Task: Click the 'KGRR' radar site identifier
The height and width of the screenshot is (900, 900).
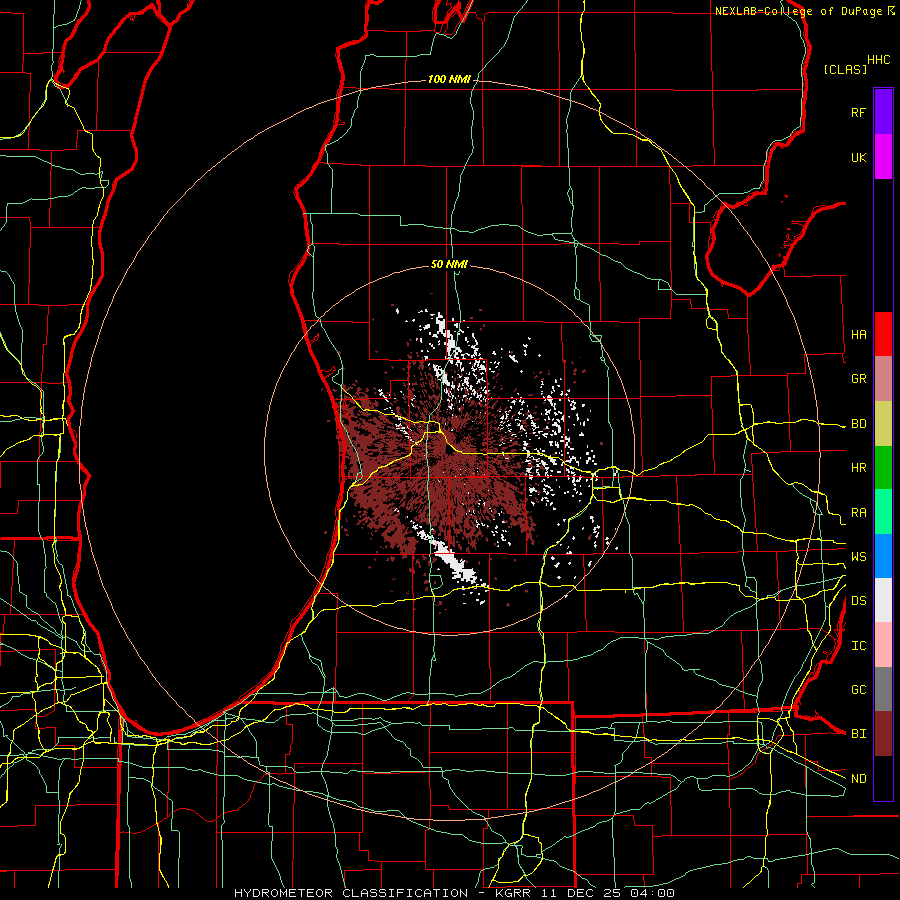Action: pyautogui.click(x=515, y=893)
